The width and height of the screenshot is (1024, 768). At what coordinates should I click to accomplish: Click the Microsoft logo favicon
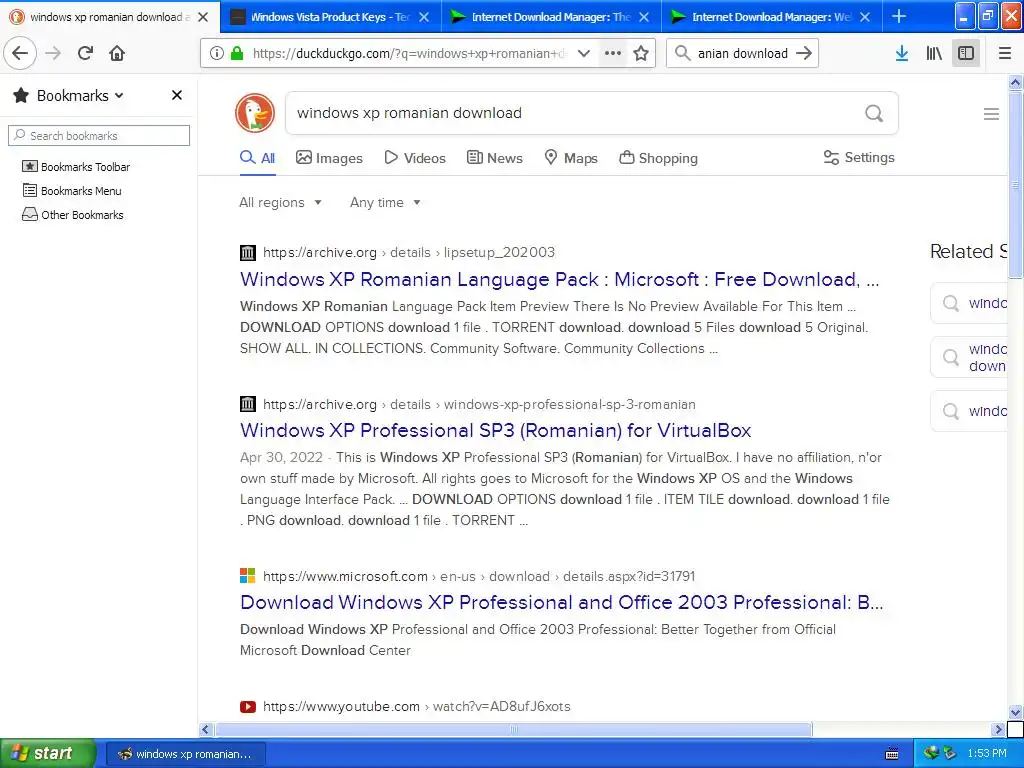tap(248, 576)
